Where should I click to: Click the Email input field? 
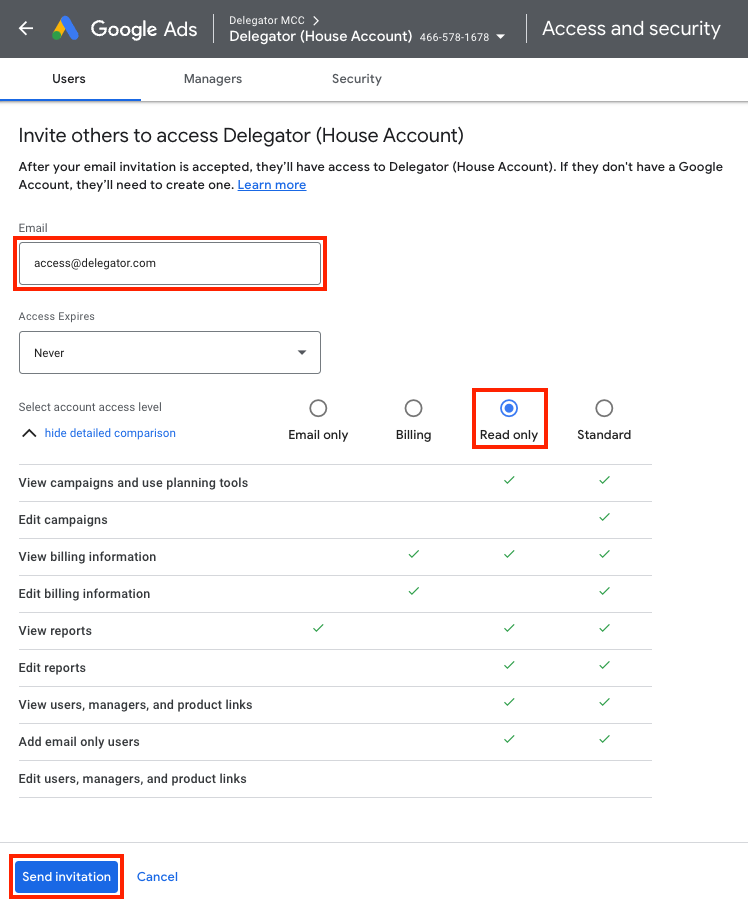pyautogui.click(x=170, y=263)
